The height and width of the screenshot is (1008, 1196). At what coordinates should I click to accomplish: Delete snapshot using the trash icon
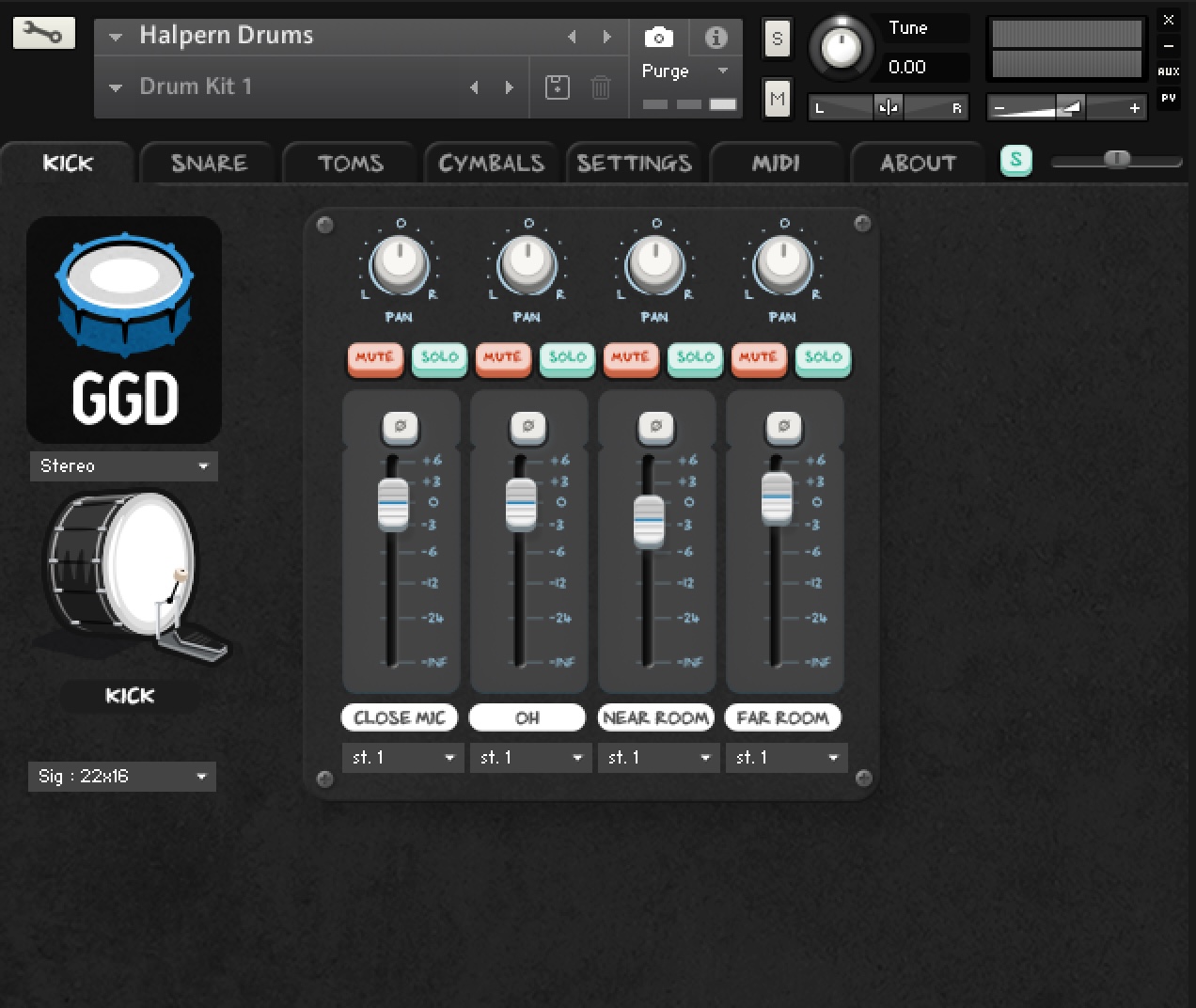click(x=600, y=87)
